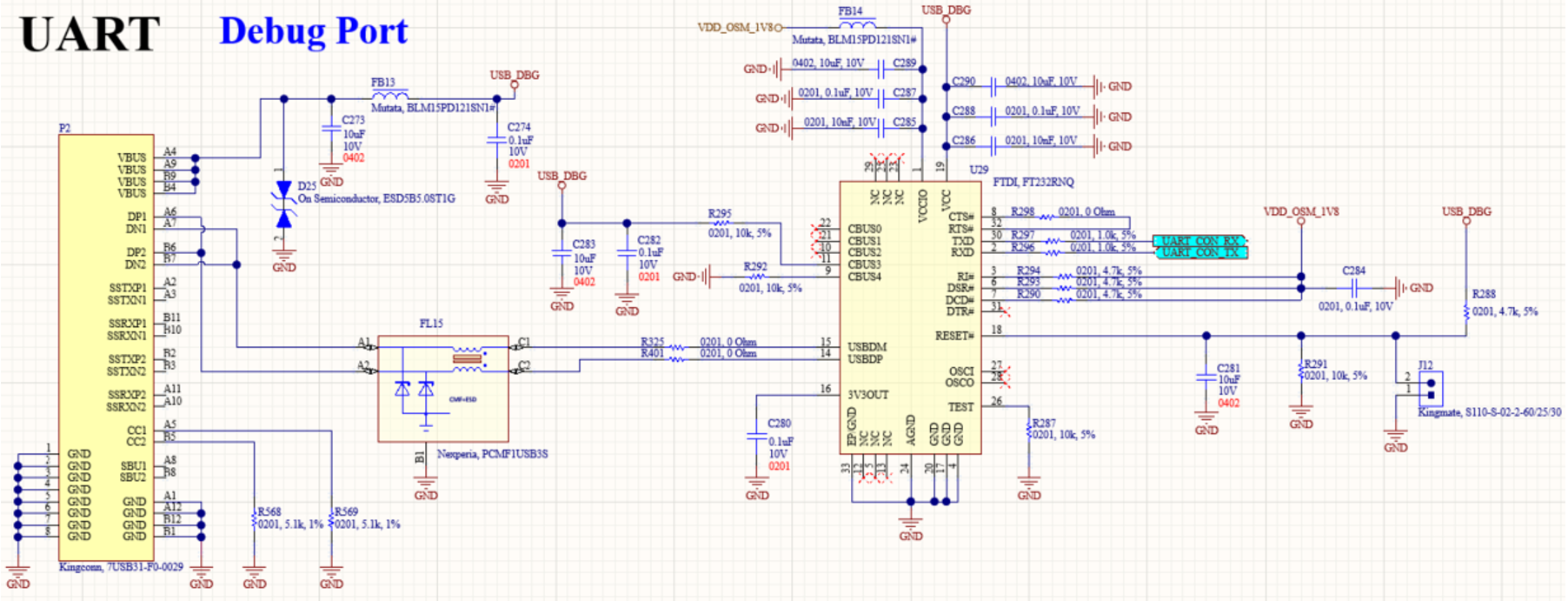Click the CBUS4 pin name on U29
Image resolution: width=1568 pixels, height=601 pixels.
865,277
